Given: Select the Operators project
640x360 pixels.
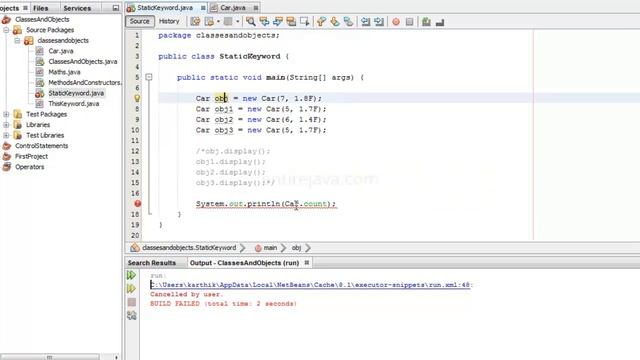Looking at the screenshot, I should [29, 167].
